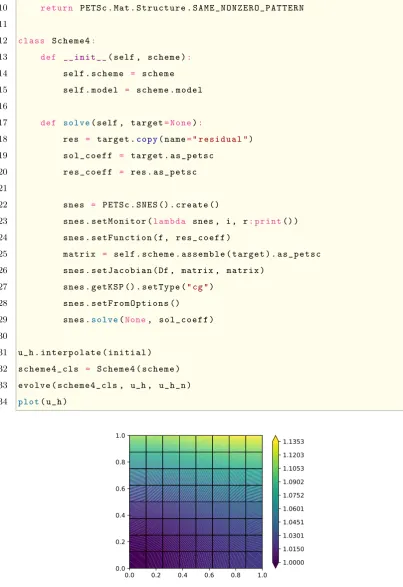Click colorbar label 1.1353
Viewport: 403px width, 587px height.
[293, 442]
